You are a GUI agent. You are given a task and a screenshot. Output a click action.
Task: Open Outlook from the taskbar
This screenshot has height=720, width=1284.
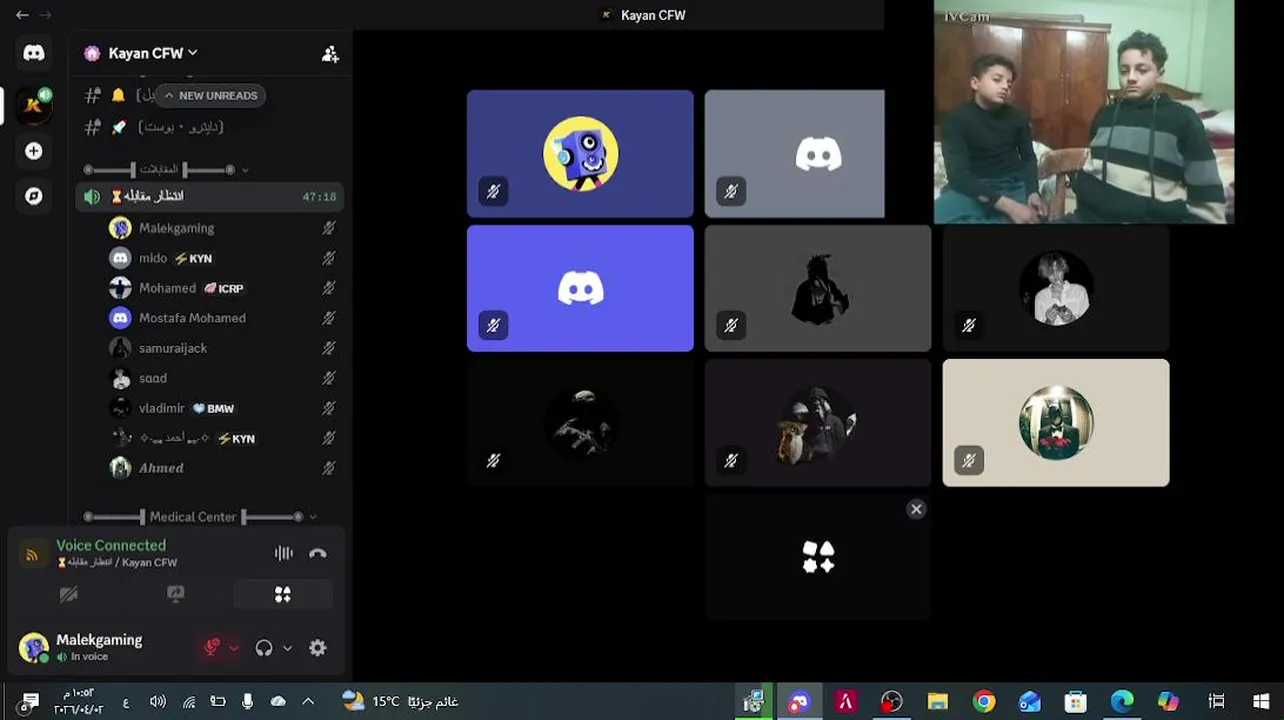pos(1030,701)
